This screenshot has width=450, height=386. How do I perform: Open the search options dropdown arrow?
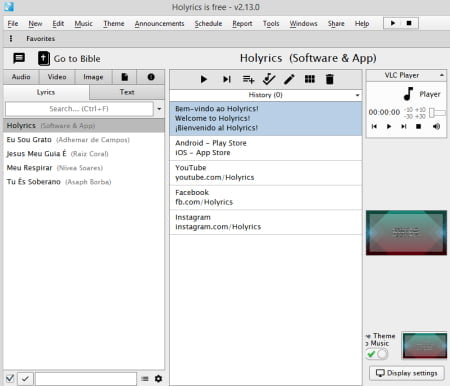pyautogui.click(x=159, y=109)
